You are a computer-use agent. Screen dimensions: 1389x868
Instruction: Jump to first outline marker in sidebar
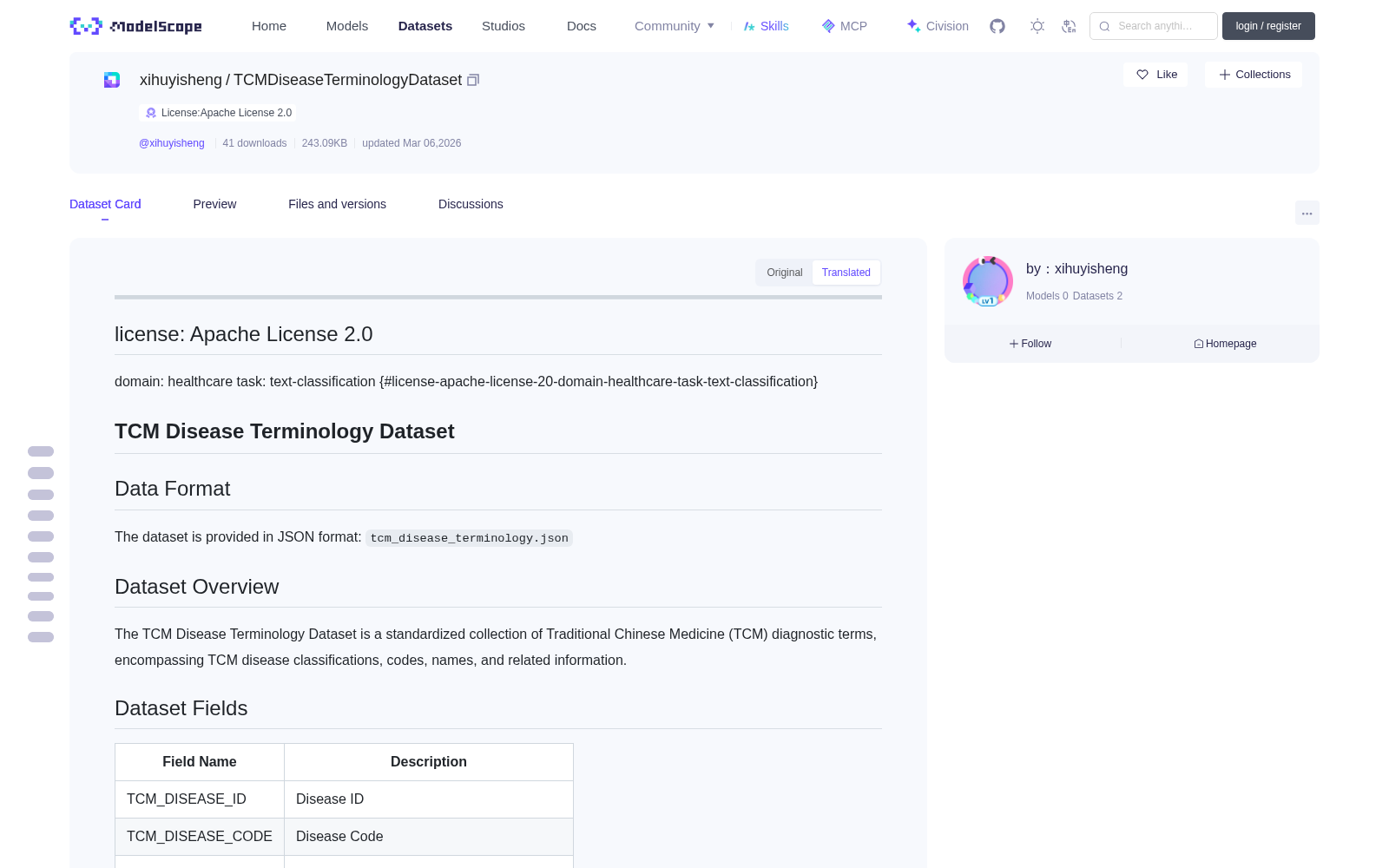tap(41, 451)
